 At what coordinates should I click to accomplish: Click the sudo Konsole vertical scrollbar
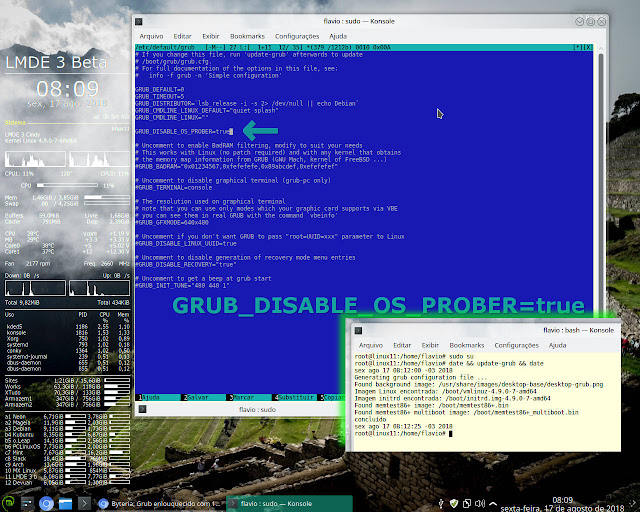[x=600, y=184]
